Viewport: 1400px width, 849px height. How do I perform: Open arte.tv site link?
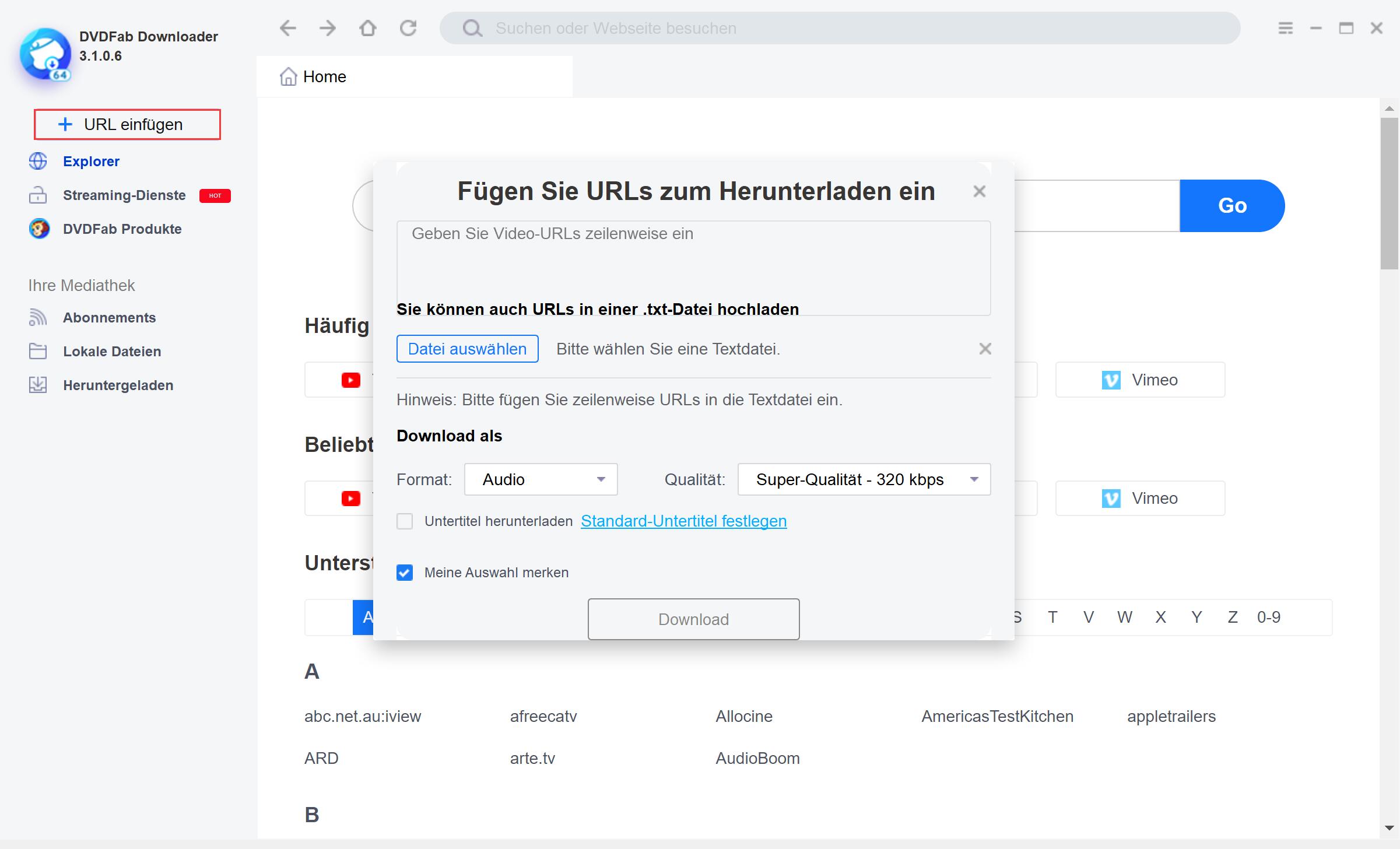coord(532,759)
